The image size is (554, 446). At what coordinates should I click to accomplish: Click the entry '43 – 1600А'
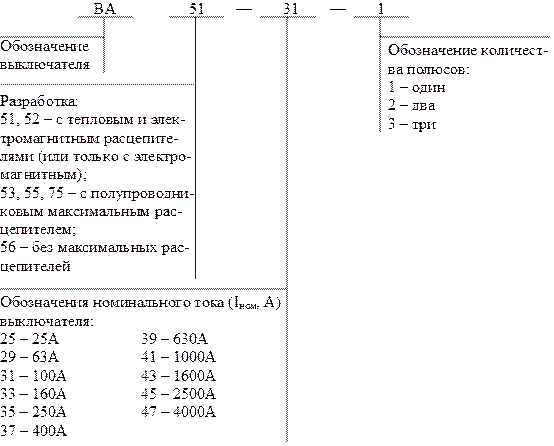178,376
